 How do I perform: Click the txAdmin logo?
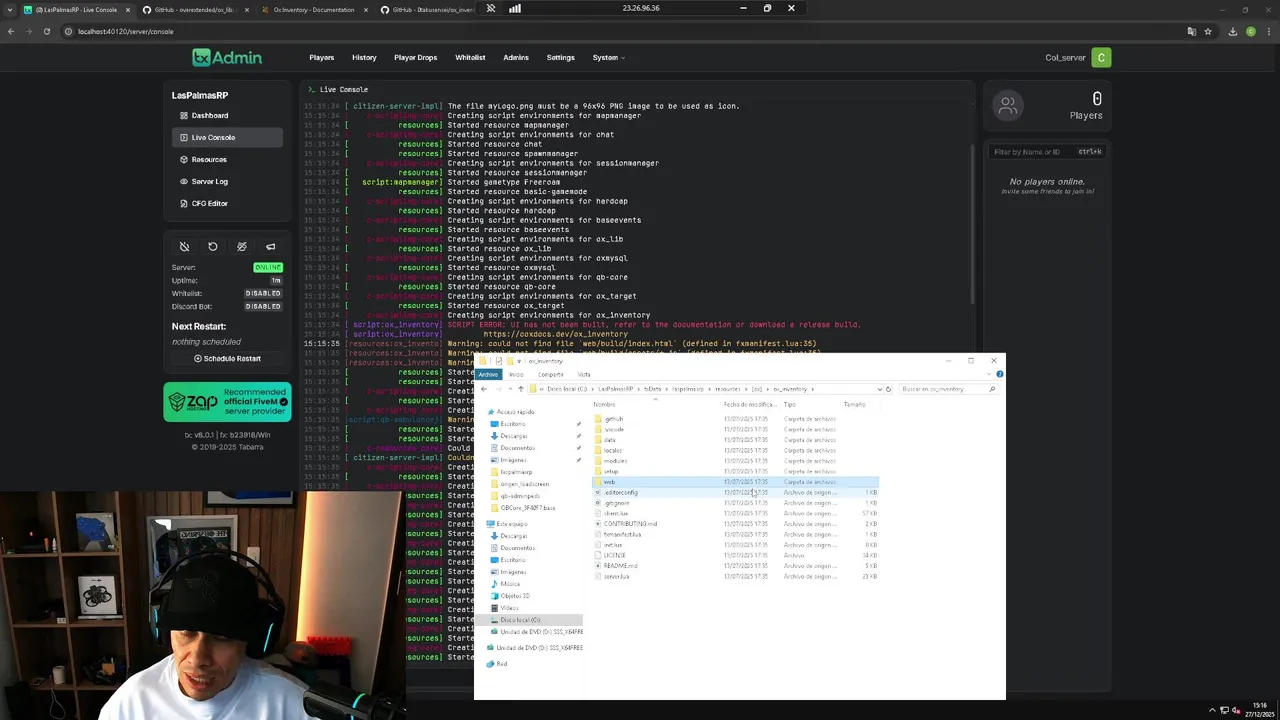(x=227, y=57)
